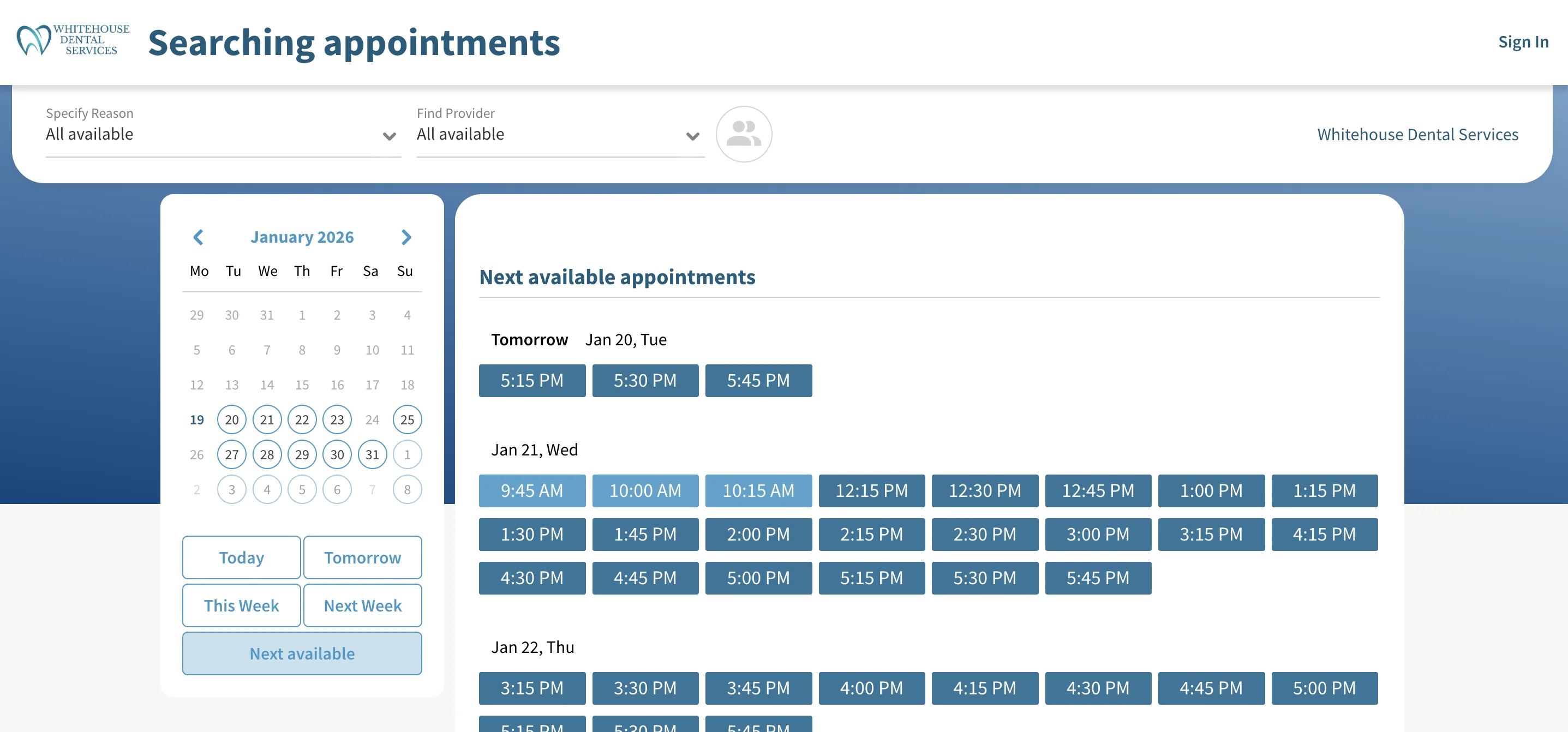Viewport: 1568px width, 732px height.
Task: Select the 3:15 PM slot on Jan 22
Action: (x=532, y=688)
